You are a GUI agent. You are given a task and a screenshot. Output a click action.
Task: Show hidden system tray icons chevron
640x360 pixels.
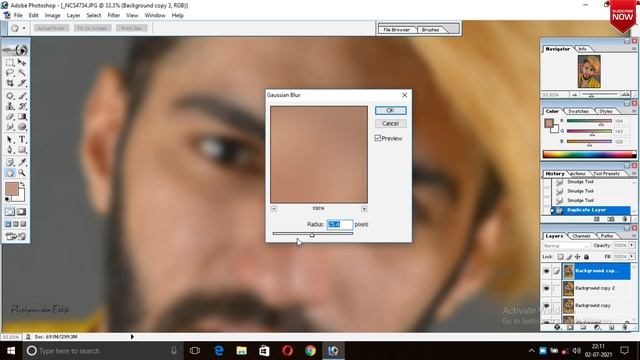[x=531, y=351]
